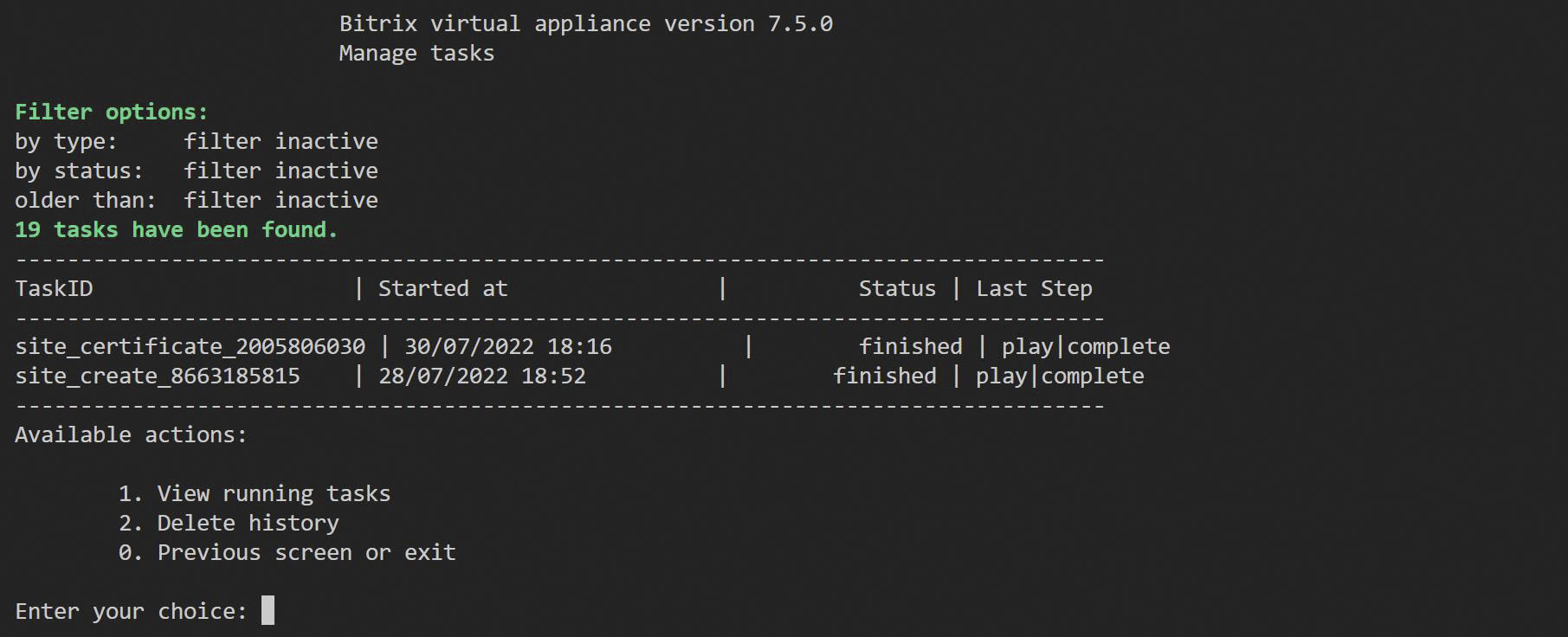Screen dimensions: 1568x637
Task: Click the "by type:" filter label
Action: coord(66,142)
